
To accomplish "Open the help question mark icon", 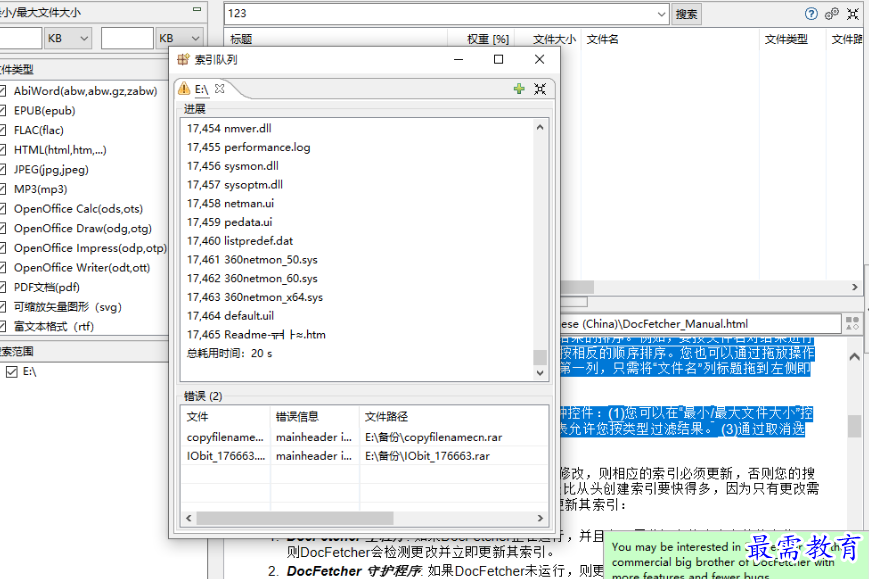I will pyautogui.click(x=811, y=14).
